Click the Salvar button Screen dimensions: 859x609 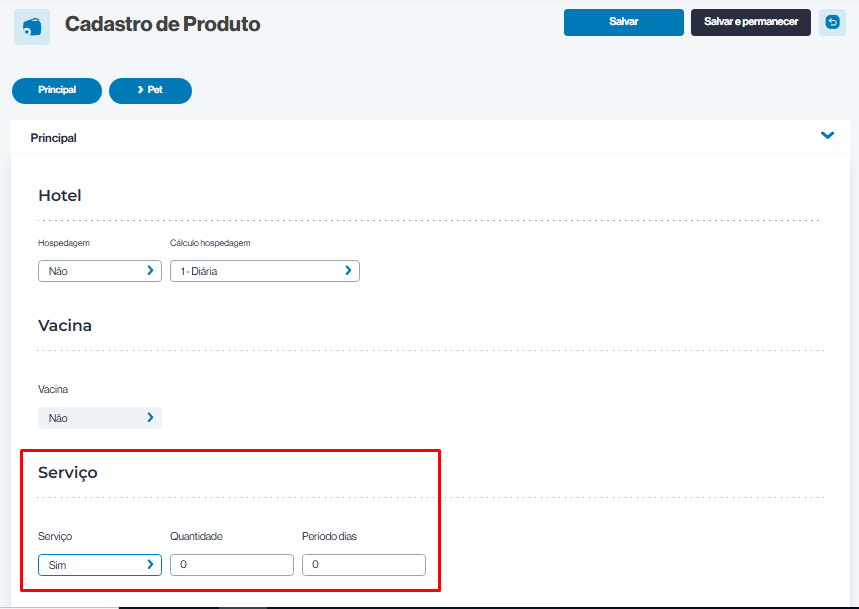pos(623,22)
